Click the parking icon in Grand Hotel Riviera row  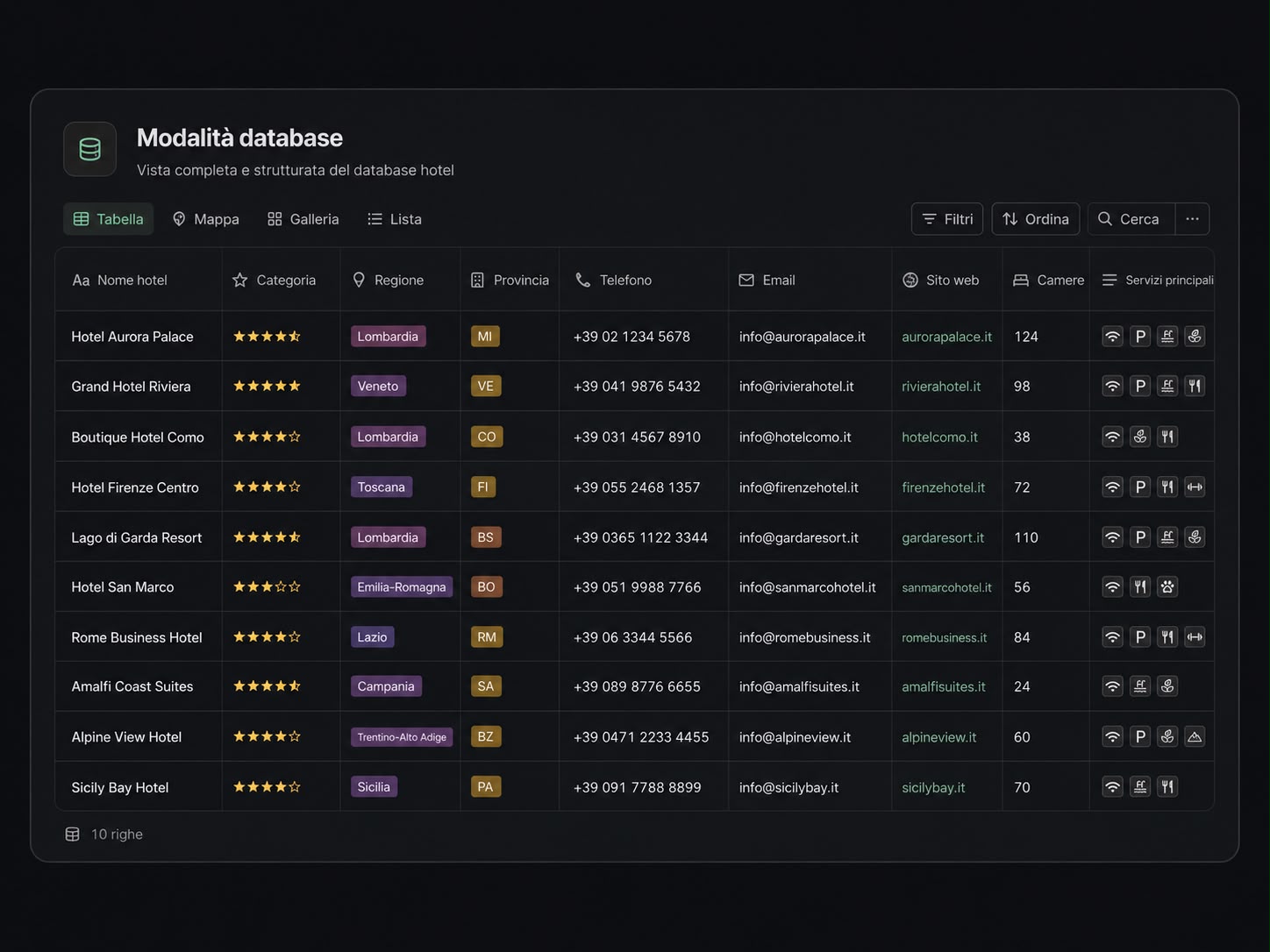pyautogui.click(x=1140, y=387)
